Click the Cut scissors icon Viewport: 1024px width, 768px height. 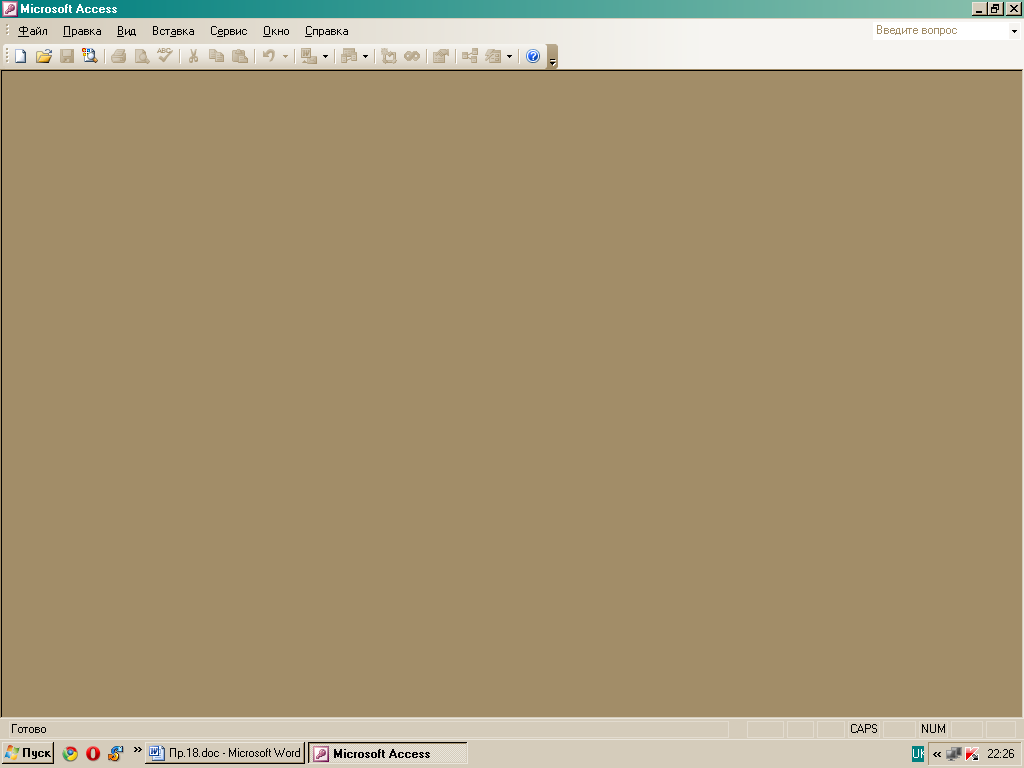[x=193, y=56]
